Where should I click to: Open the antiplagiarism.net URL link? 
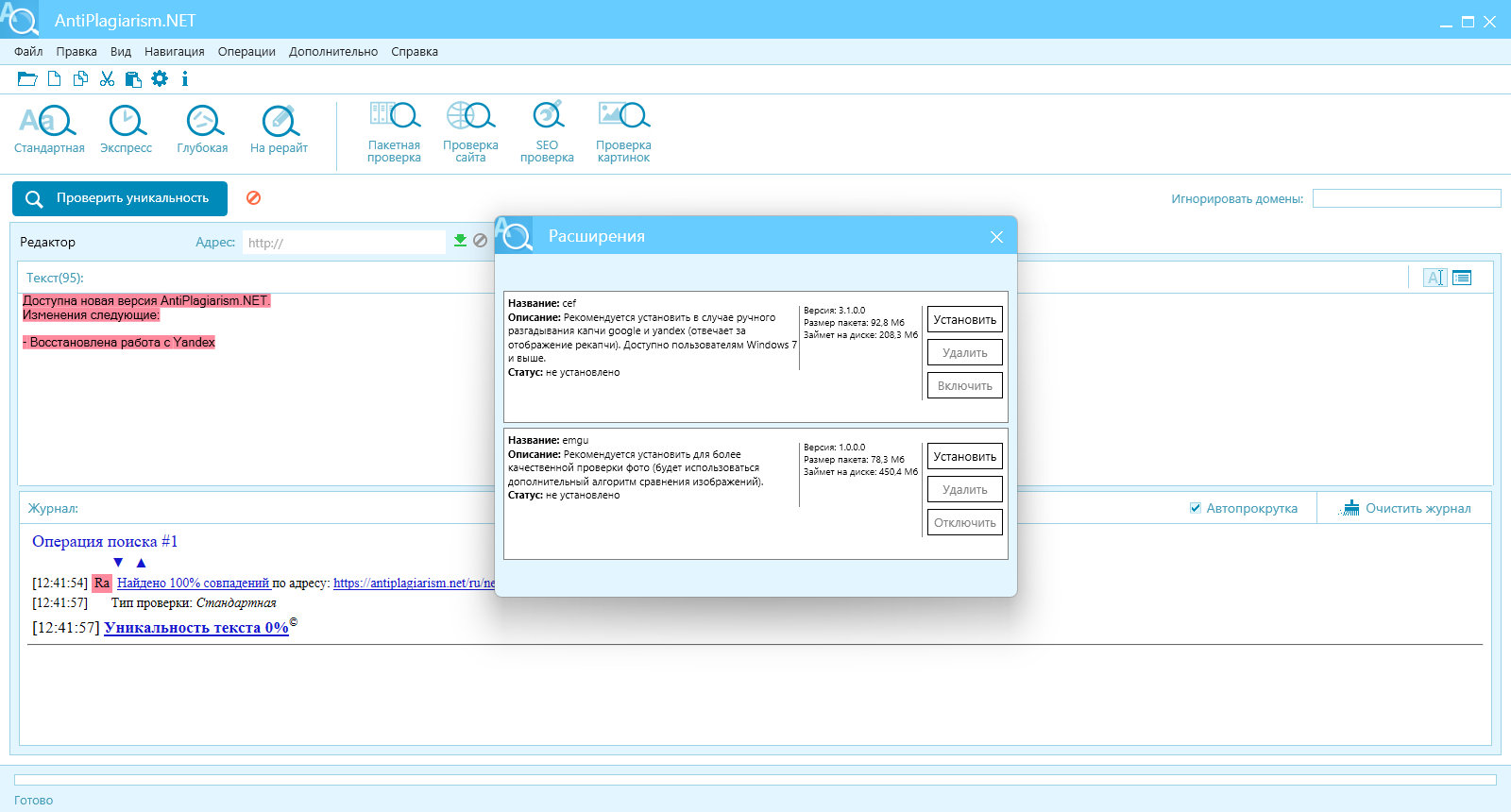click(414, 583)
